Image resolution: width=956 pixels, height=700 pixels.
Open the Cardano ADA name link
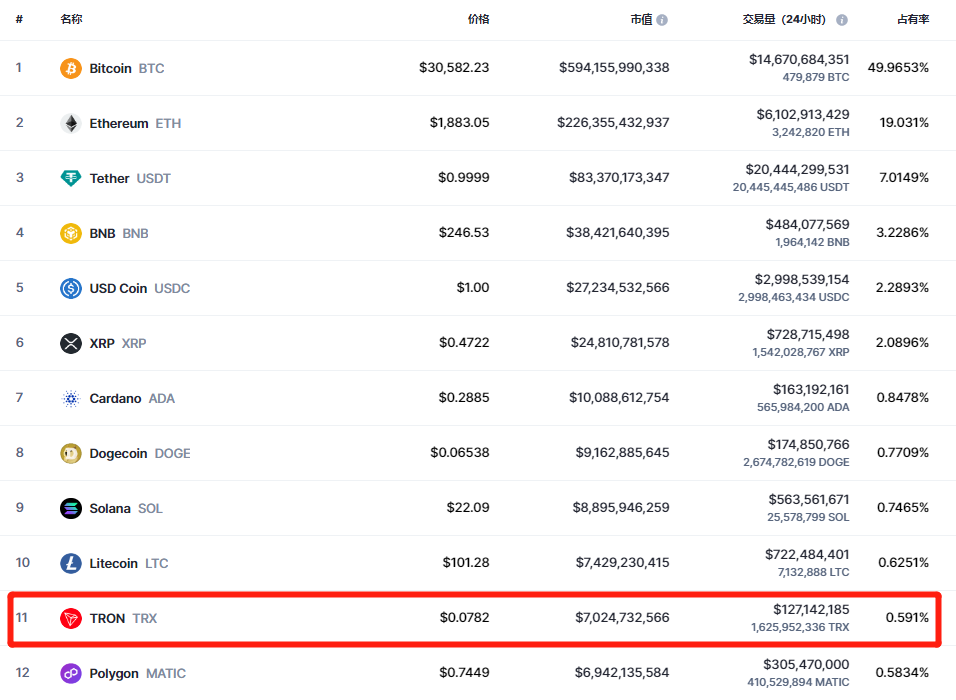(131, 398)
